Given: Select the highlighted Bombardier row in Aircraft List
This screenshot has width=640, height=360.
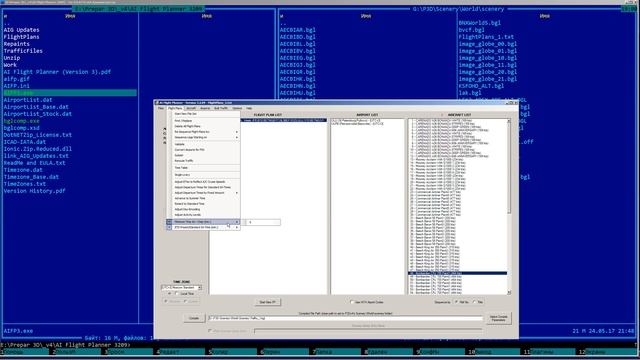Looking at the screenshot, I should (458, 273).
